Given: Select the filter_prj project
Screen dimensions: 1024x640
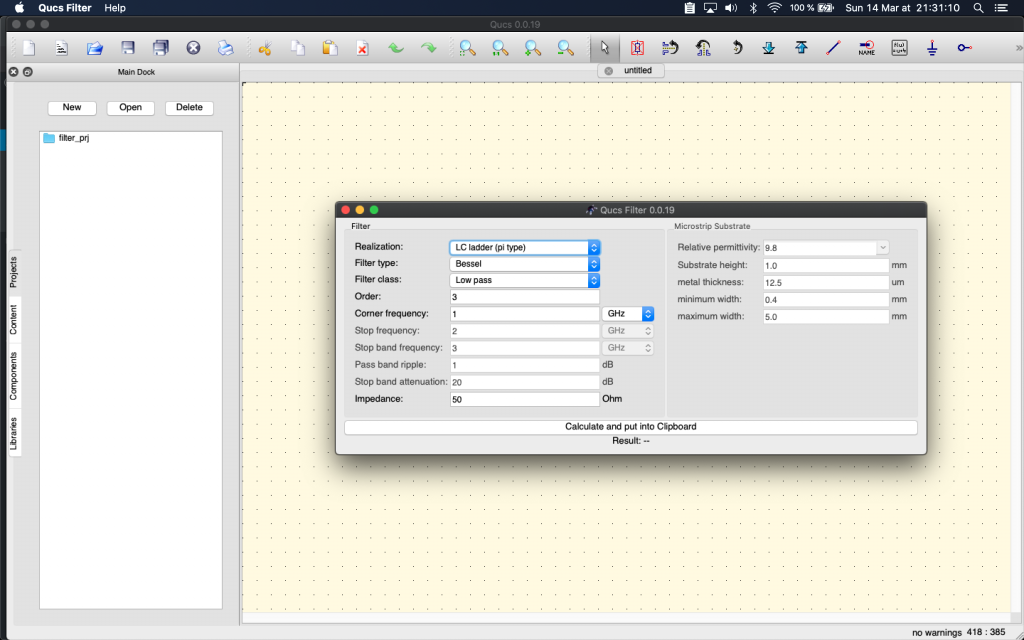Looking at the screenshot, I should pyautogui.click(x=67, y=138).
